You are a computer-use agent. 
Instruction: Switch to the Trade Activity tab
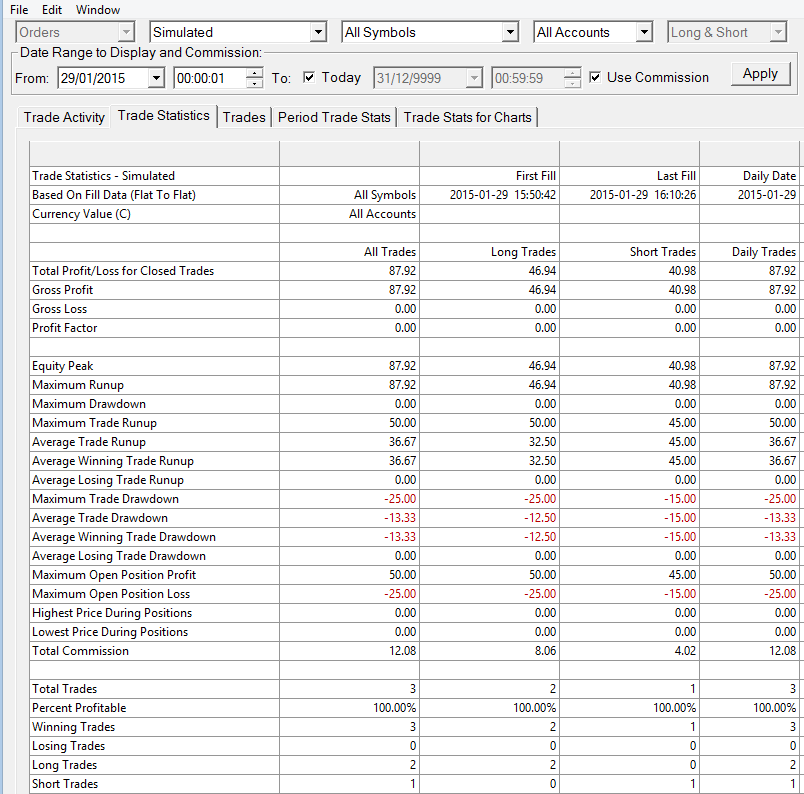(64, 117)
